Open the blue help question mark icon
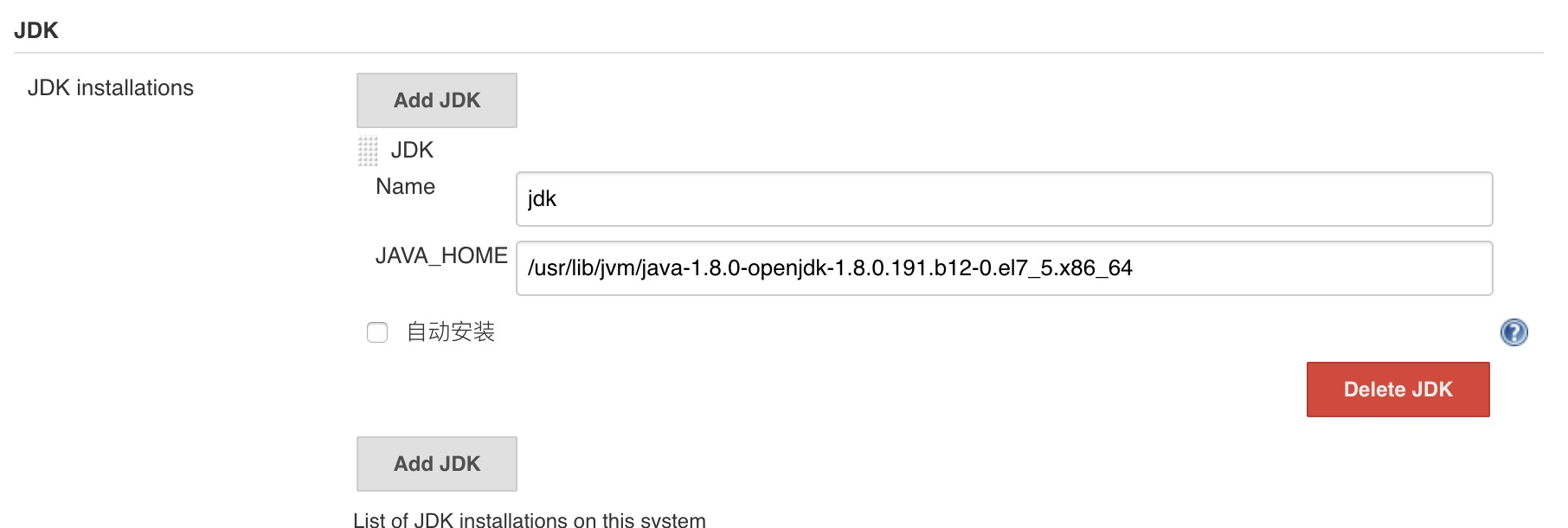The width and height of the screenshot is (1568, 528). pos(1513,332)
